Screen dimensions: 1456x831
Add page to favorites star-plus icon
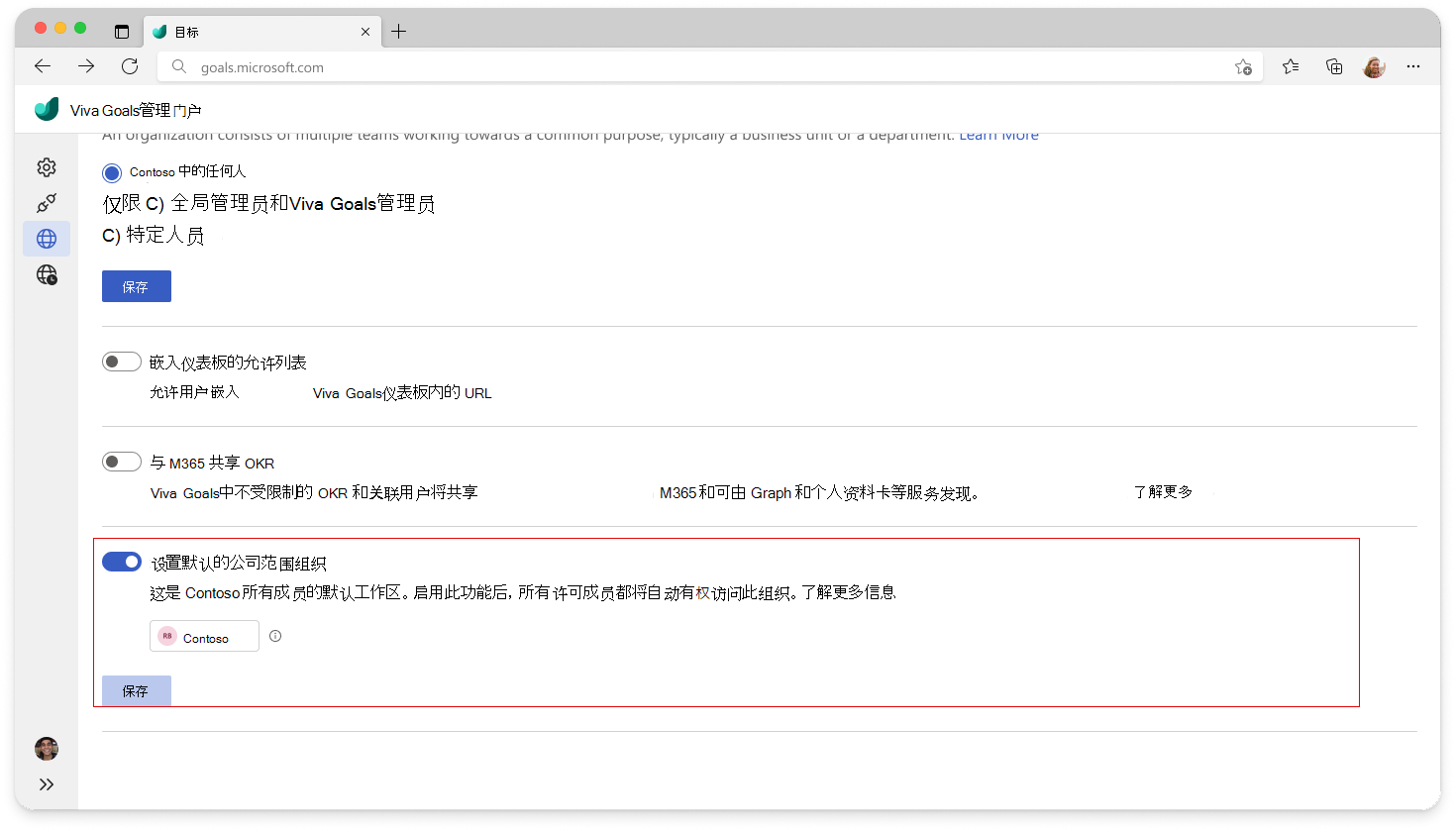click(1243, 67)
